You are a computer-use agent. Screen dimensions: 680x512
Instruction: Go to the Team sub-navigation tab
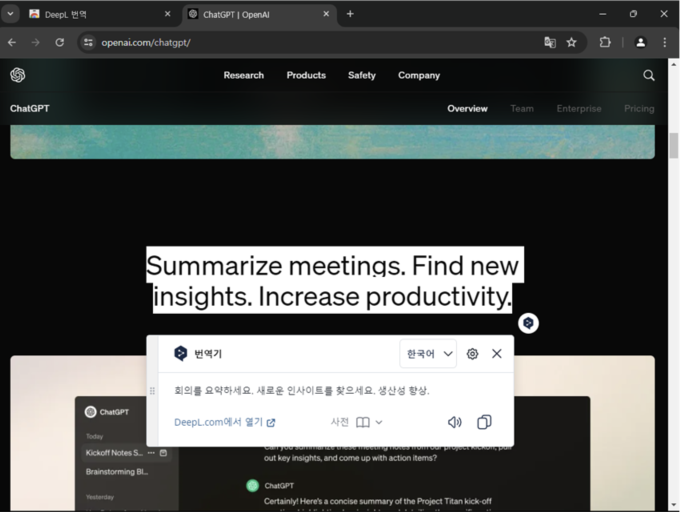[x=522, y=108]
